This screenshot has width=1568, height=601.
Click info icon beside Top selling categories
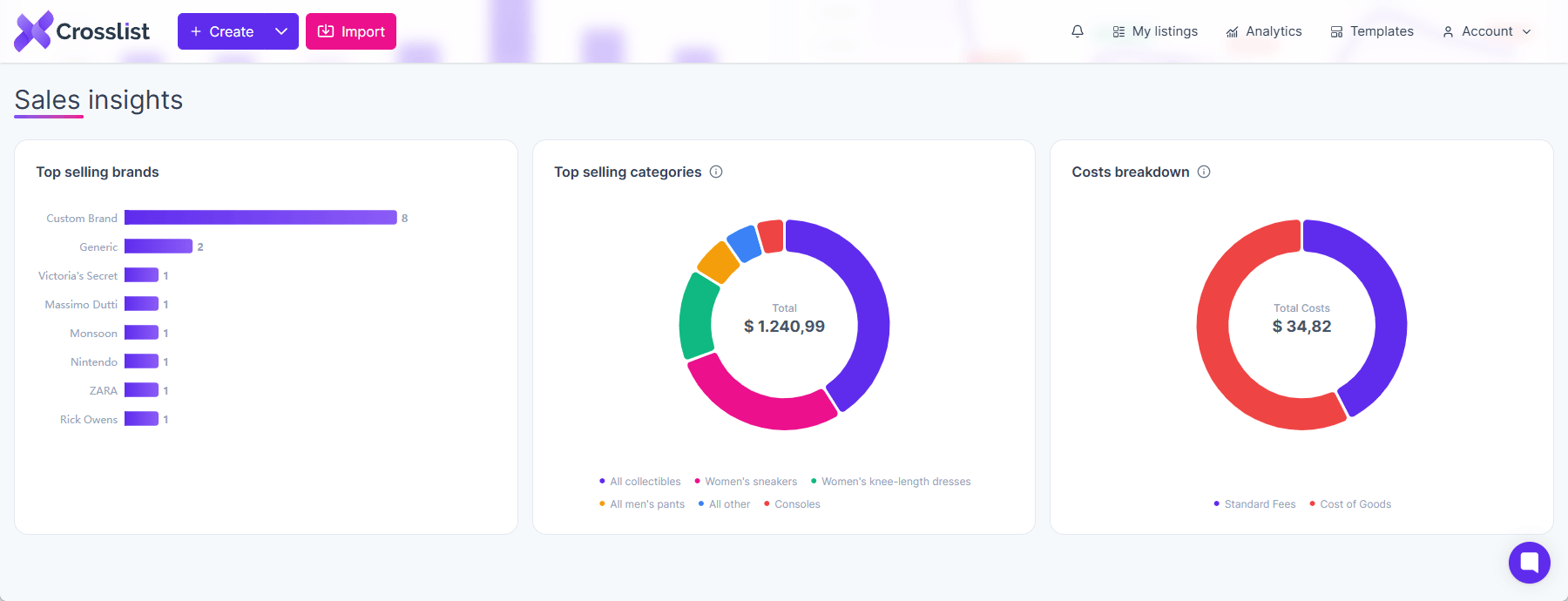click(x=716, y=172)
